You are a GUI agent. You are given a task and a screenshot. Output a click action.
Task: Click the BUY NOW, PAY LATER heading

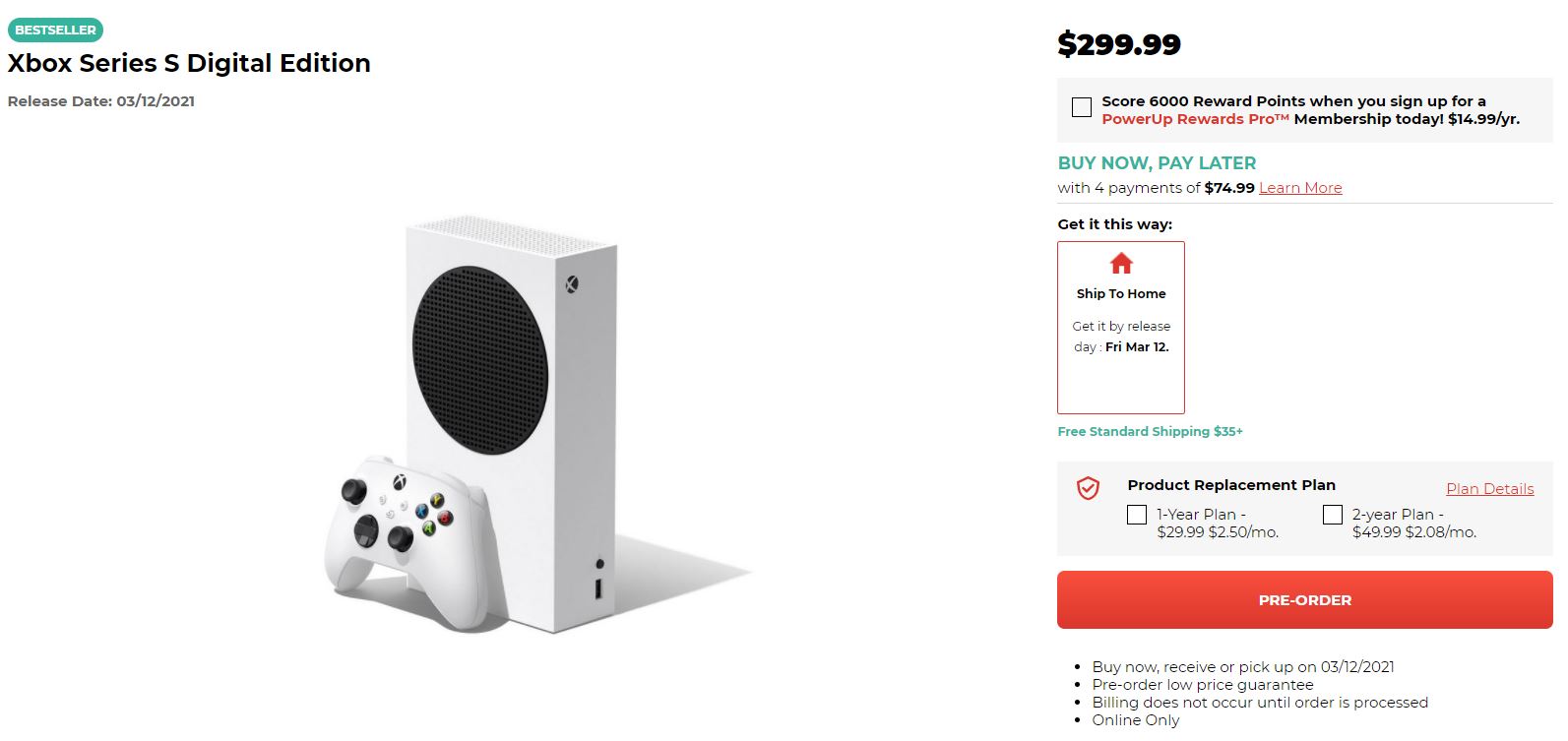tap(1157, 163)
